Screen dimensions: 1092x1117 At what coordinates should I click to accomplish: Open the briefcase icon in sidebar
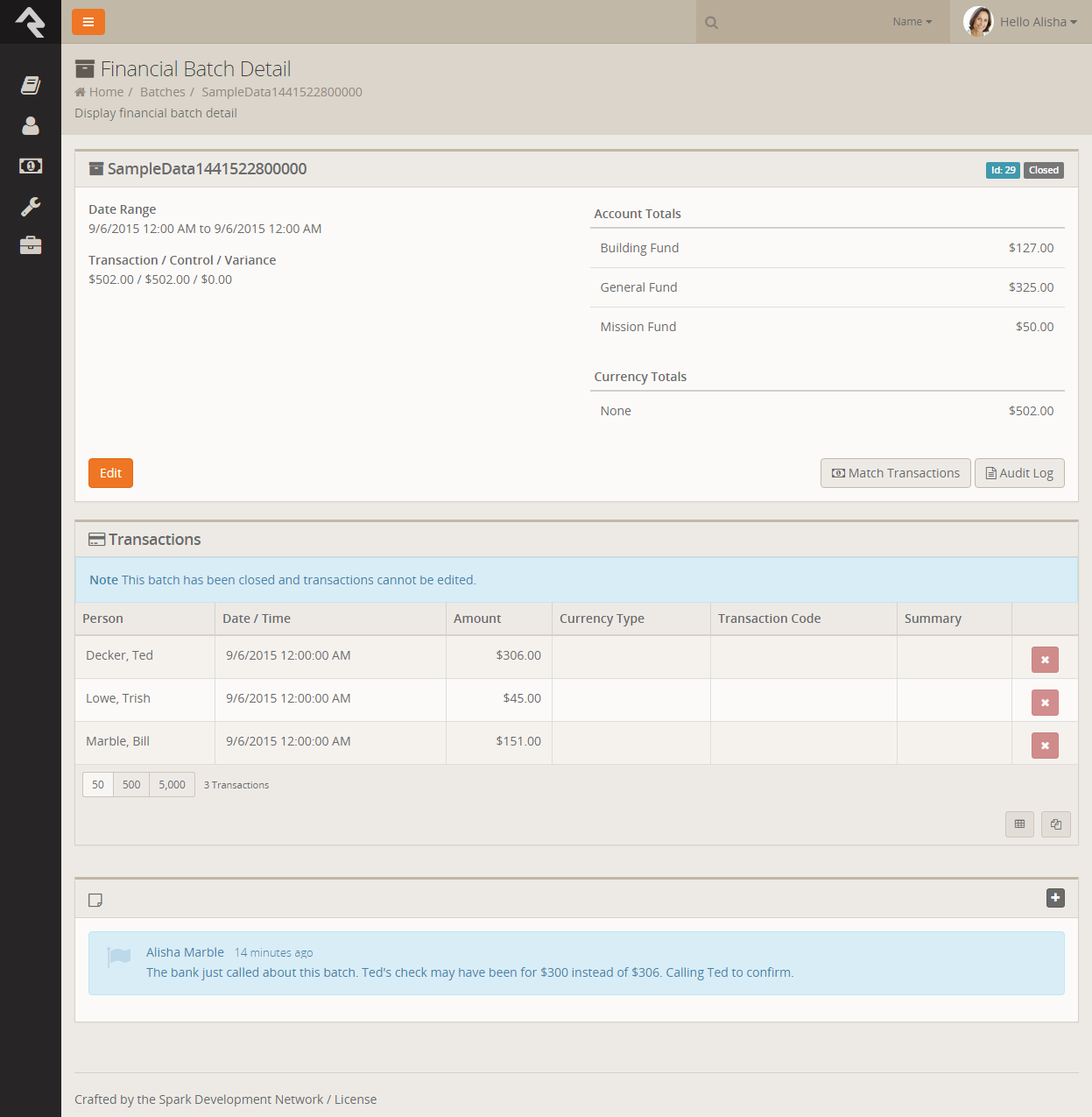31,245
